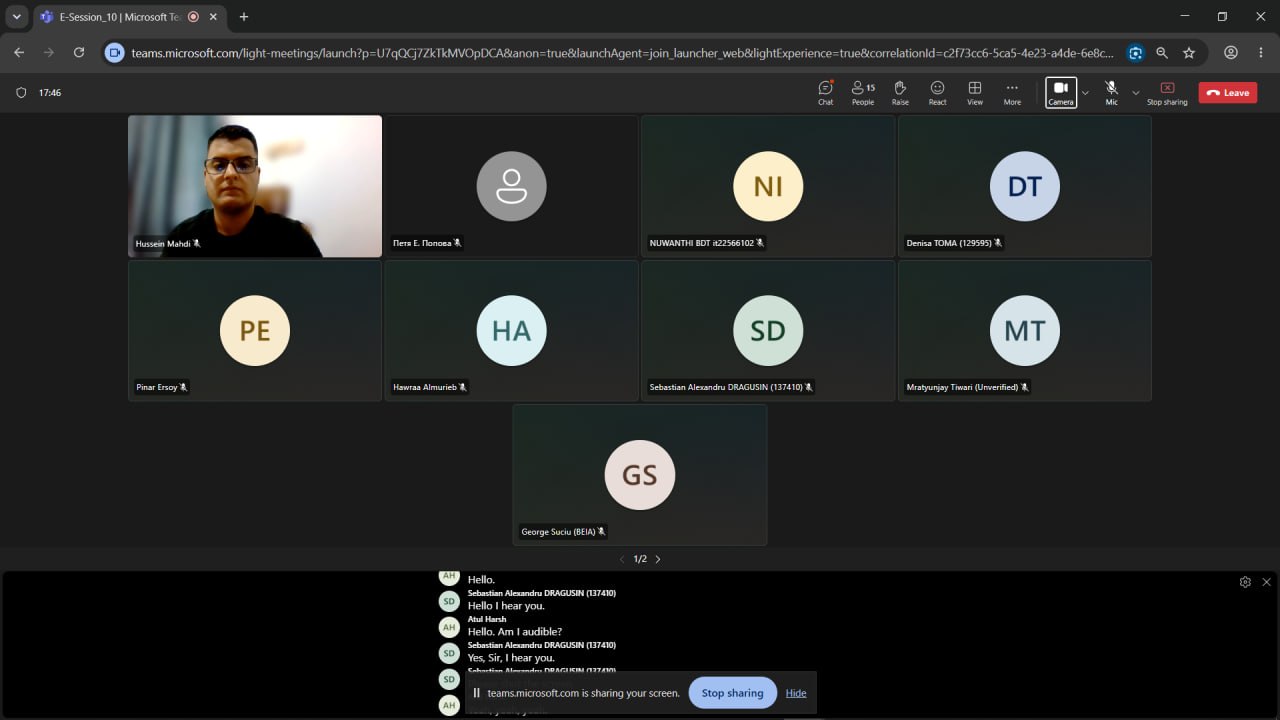1280x720 pixels.
Task: Leave the meeting
Action: [1228, 93]
